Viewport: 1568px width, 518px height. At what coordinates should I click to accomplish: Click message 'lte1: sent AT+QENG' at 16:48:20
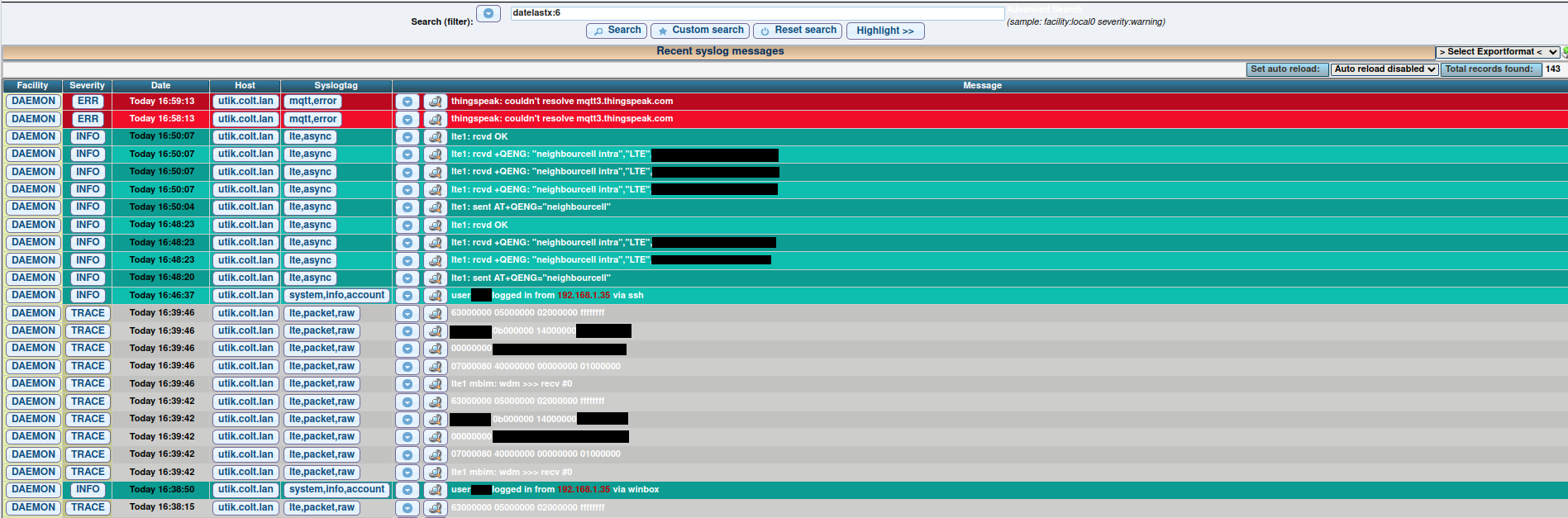[x=531, y=278]
